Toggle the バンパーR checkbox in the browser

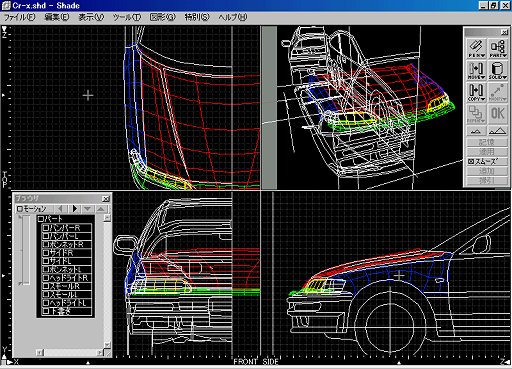[46, 228]
